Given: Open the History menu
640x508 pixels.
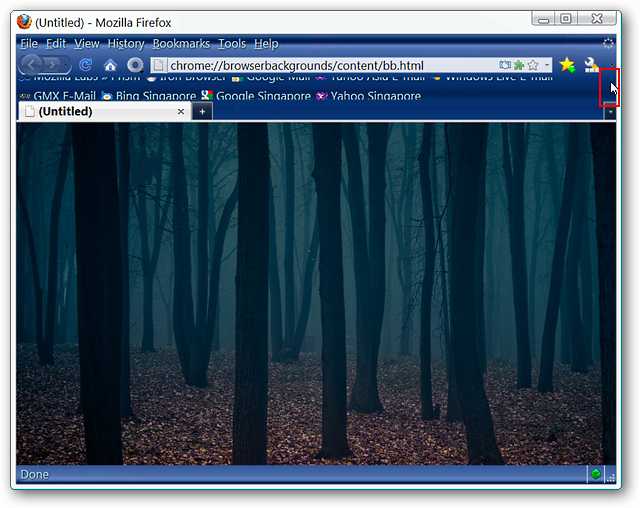Looking at the screenshot, I should pos(126,44).
